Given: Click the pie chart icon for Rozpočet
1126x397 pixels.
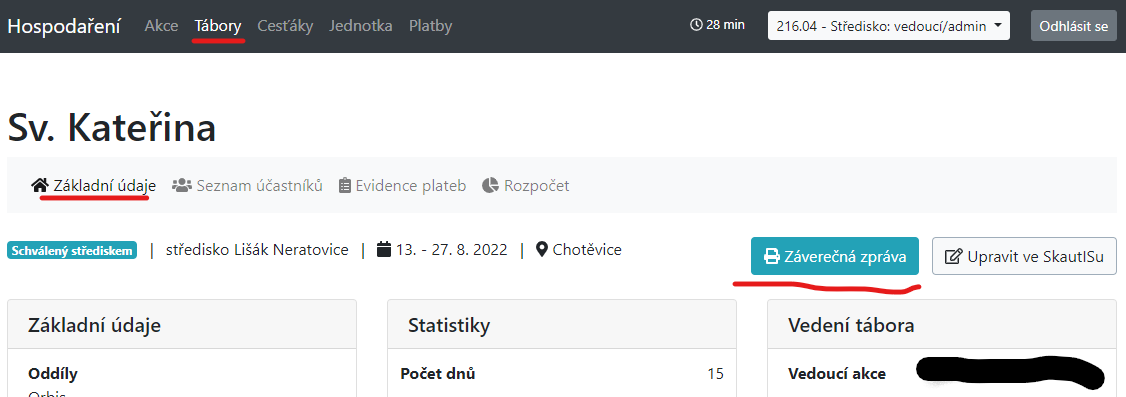Looking at the screenshot, I should (490, 185).
